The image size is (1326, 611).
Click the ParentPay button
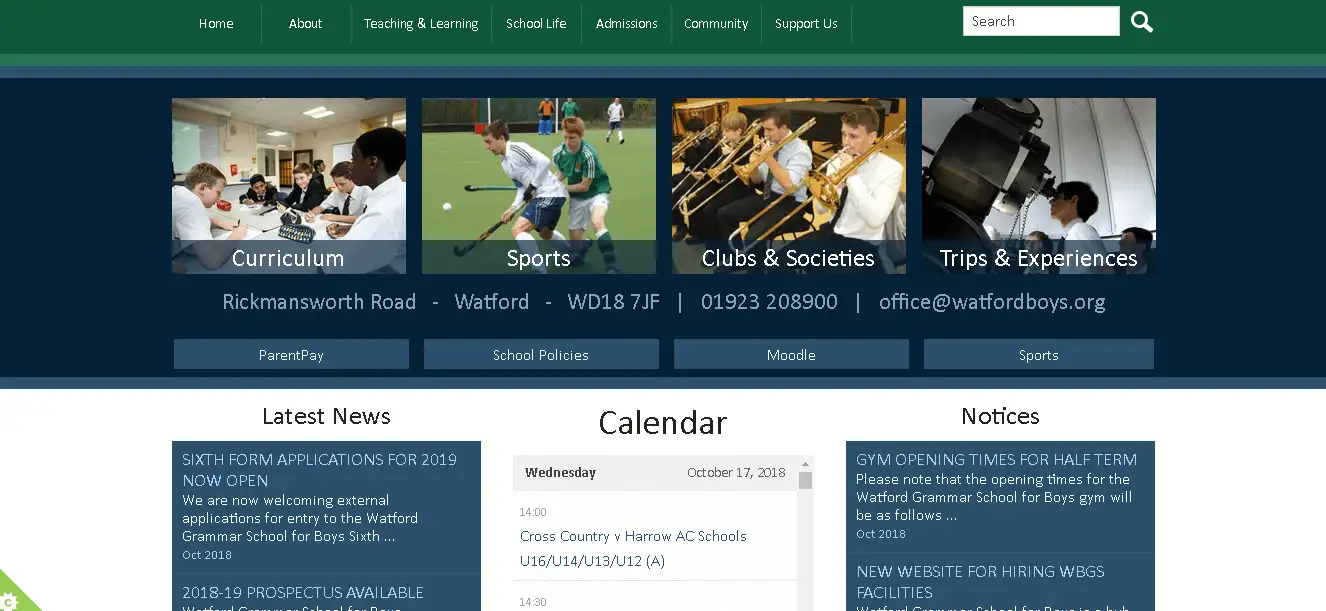(x=291, y=354)
